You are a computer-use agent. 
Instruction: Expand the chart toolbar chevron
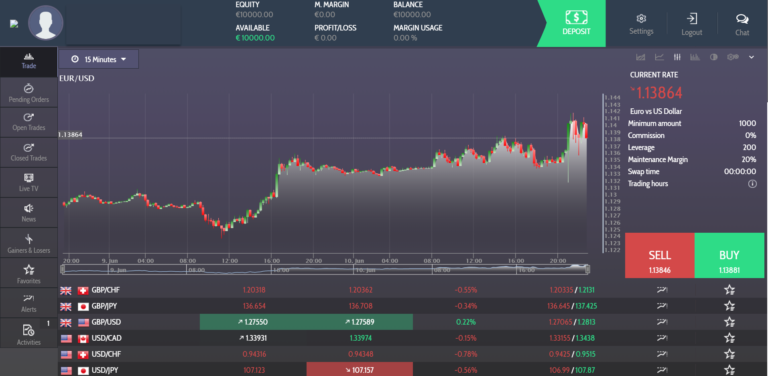tap(752, 57)
